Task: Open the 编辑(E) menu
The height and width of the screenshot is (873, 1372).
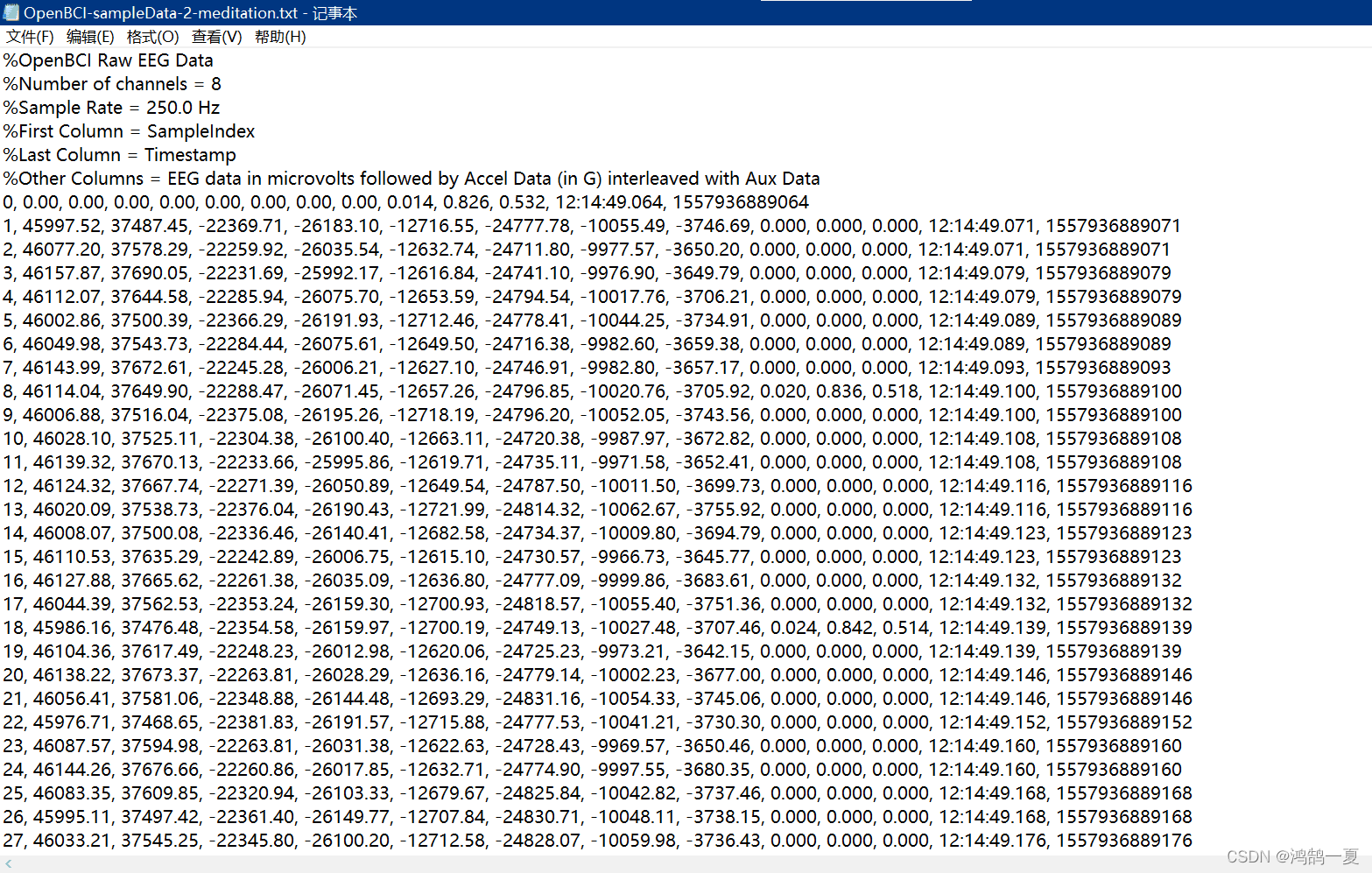Action: (x=90, y=37)
